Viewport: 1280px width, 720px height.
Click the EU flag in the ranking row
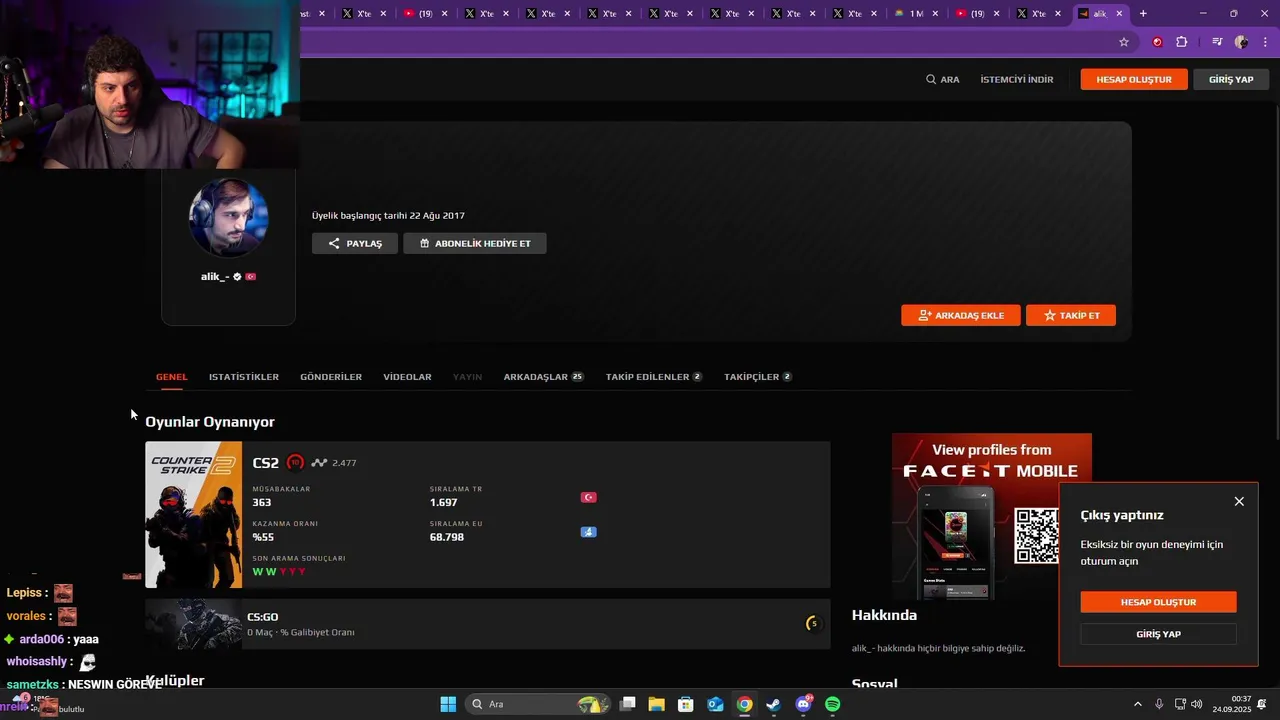[588, 532]
